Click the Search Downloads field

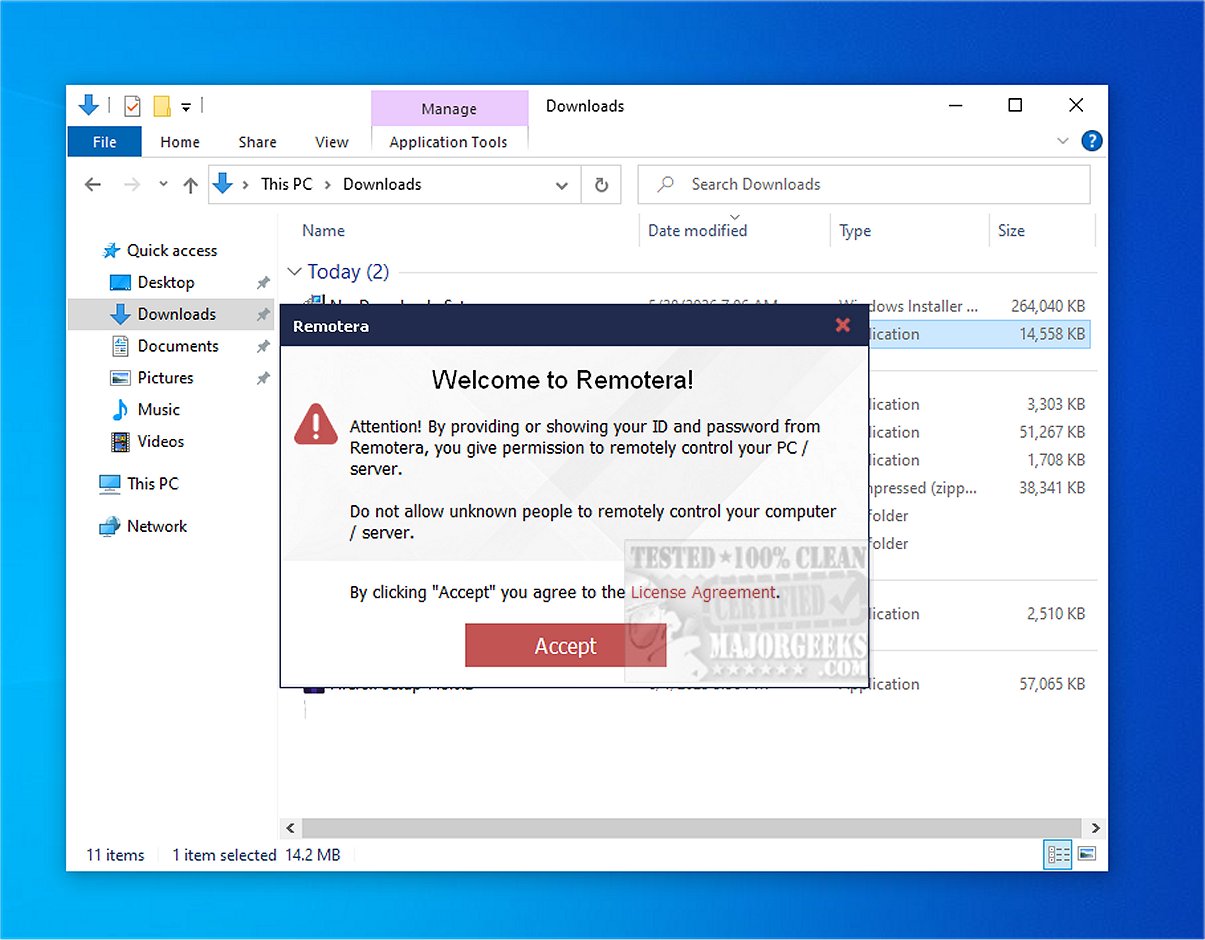point(864,185)
